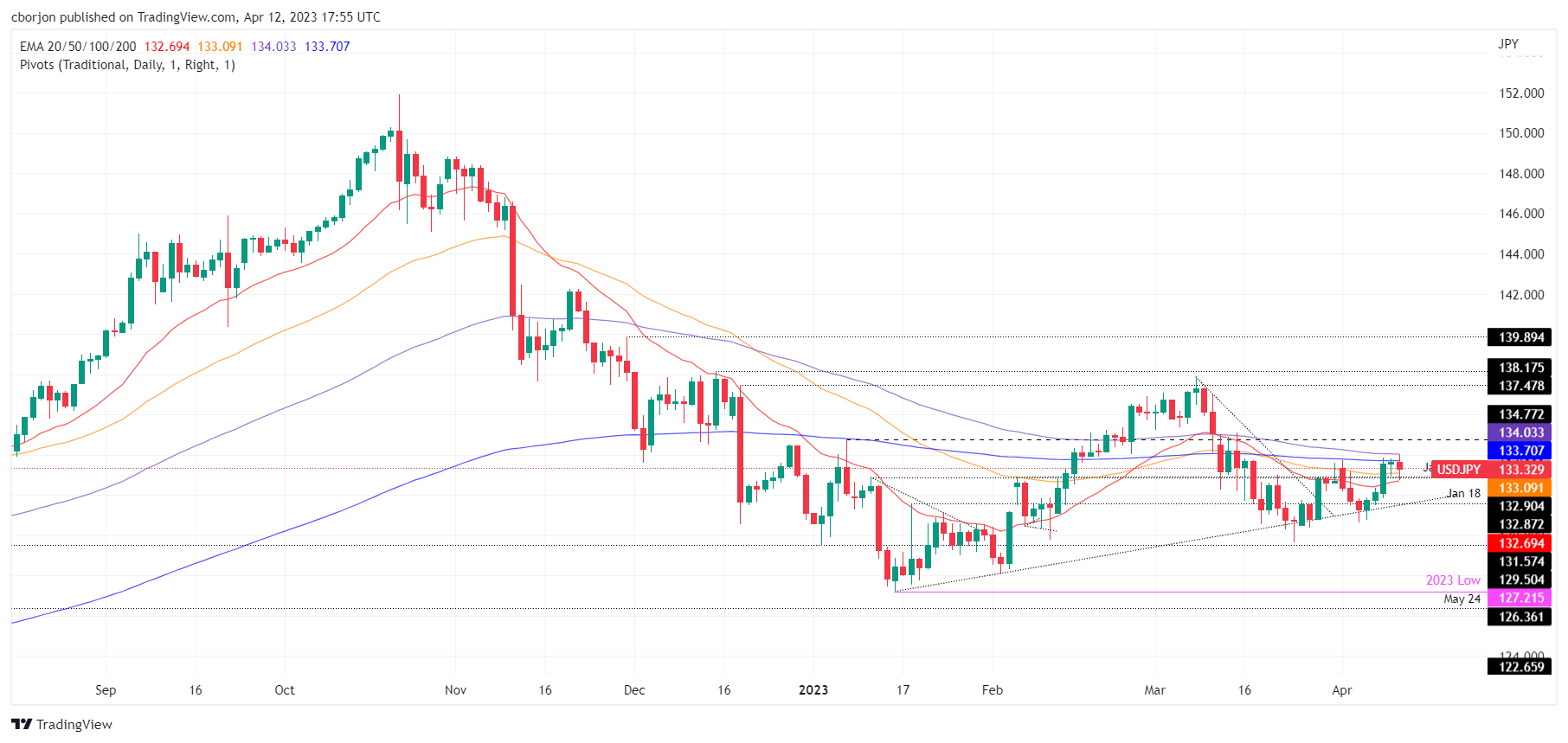Screen dimensions: 1568x743
Task: Click the orange EMA value 133.091 in legend
Action: 220,47
